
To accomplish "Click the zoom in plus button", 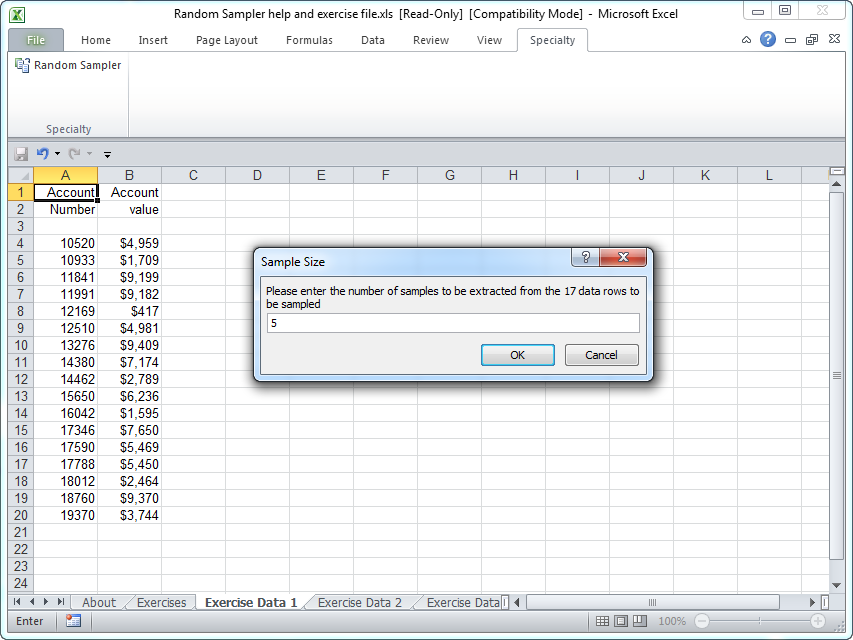I will click(818, 621).
